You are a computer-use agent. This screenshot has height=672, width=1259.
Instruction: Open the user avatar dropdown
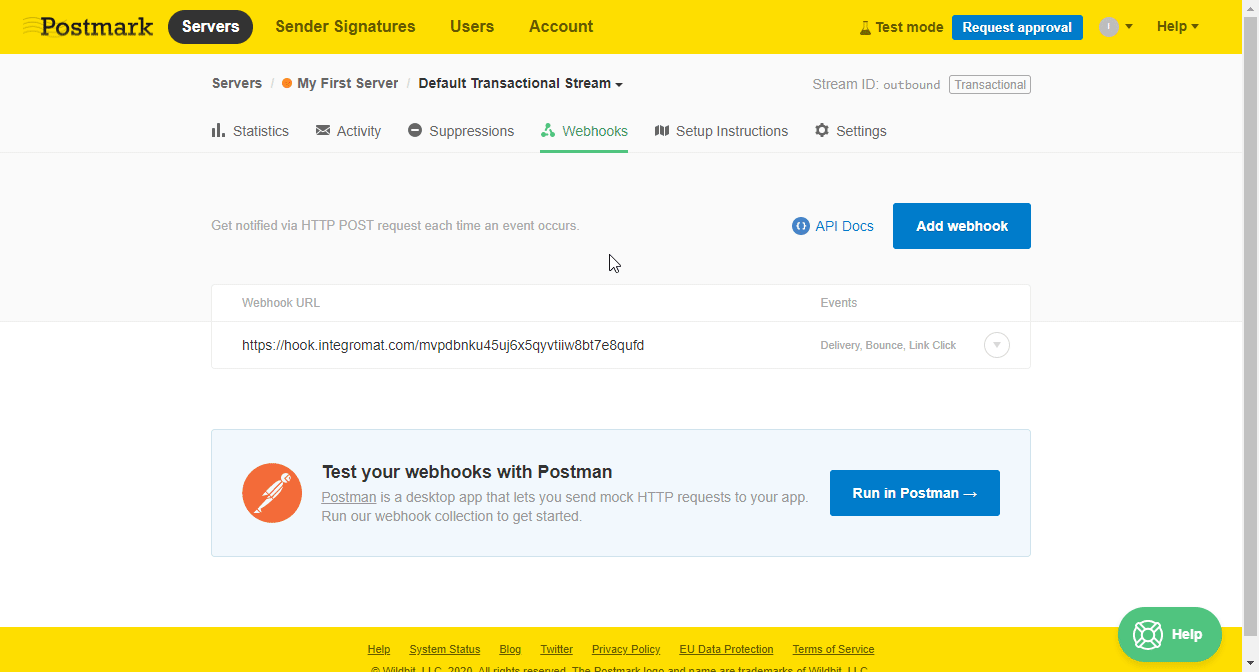click(1115, 27)
